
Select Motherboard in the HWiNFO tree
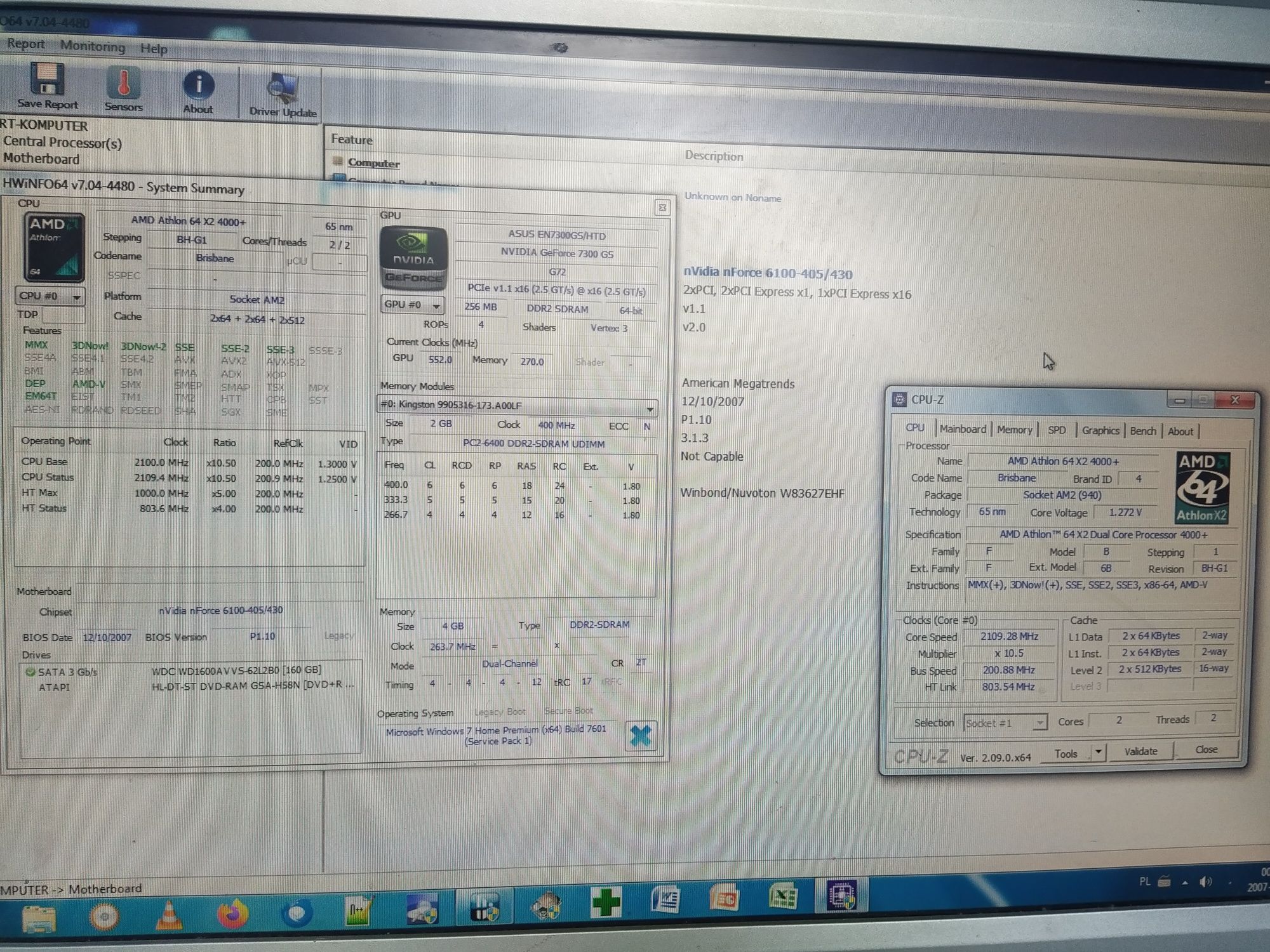tap(41, 159)
